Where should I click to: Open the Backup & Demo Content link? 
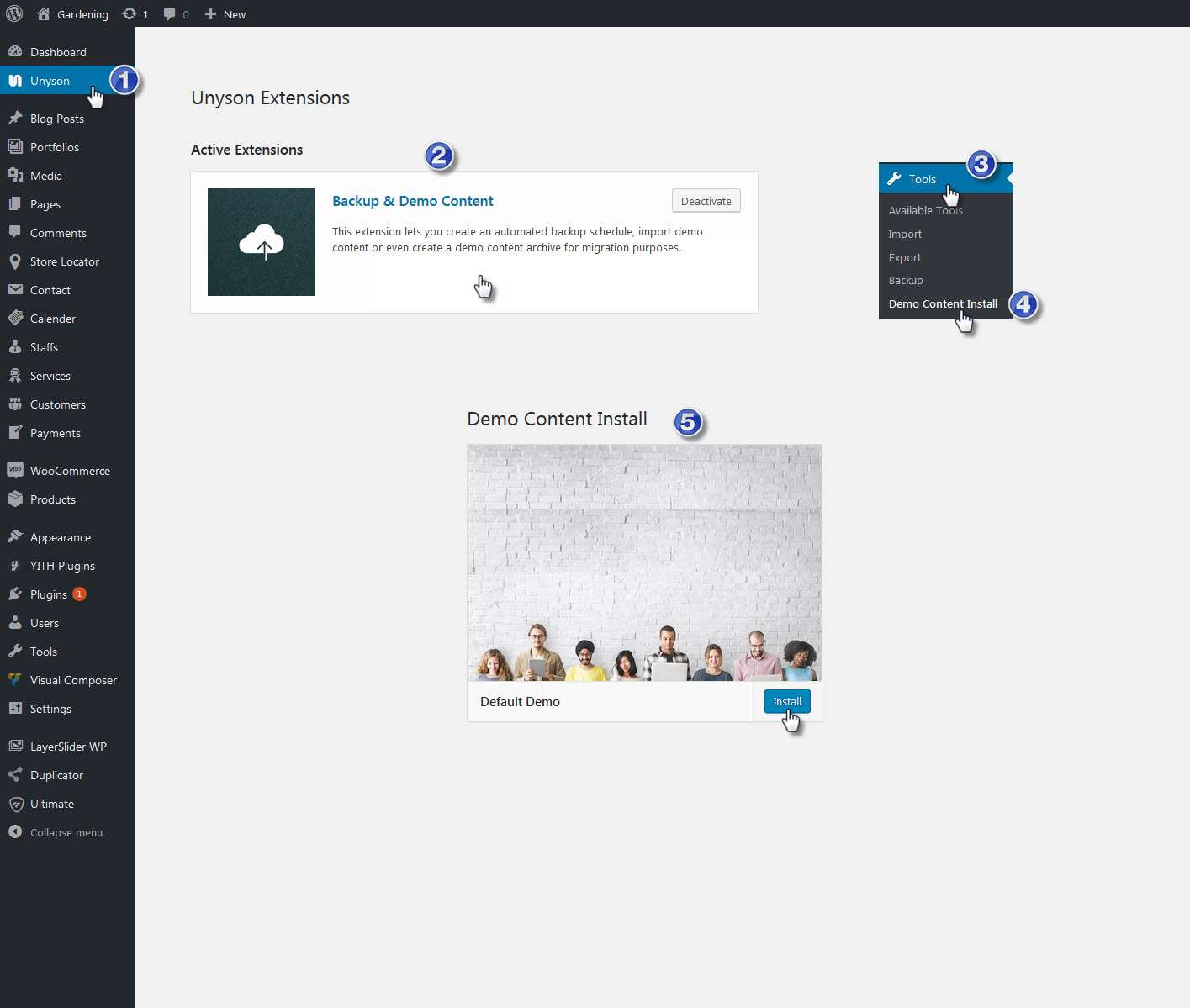tap(412, 201)
